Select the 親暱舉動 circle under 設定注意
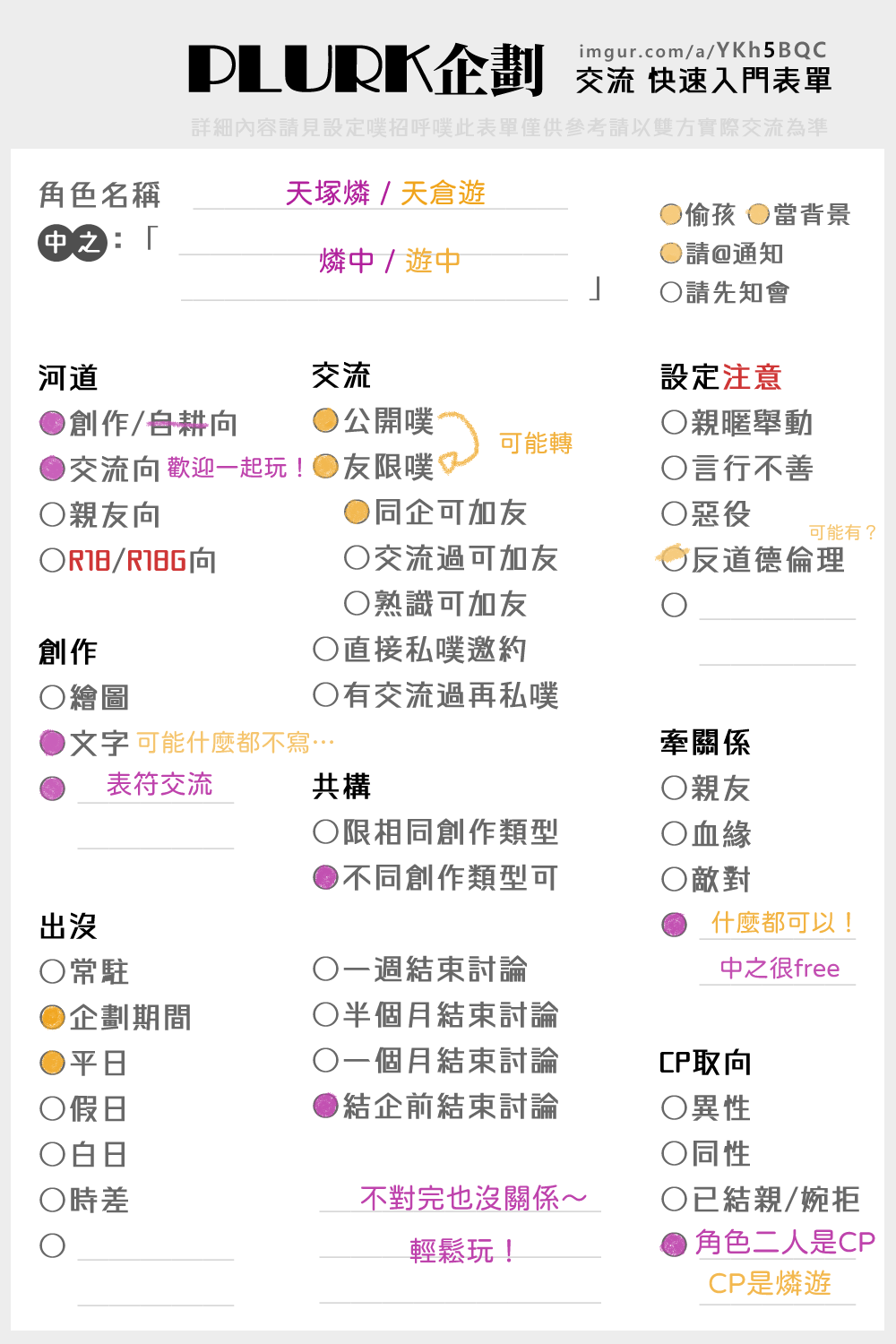 [x=674, y=422]
